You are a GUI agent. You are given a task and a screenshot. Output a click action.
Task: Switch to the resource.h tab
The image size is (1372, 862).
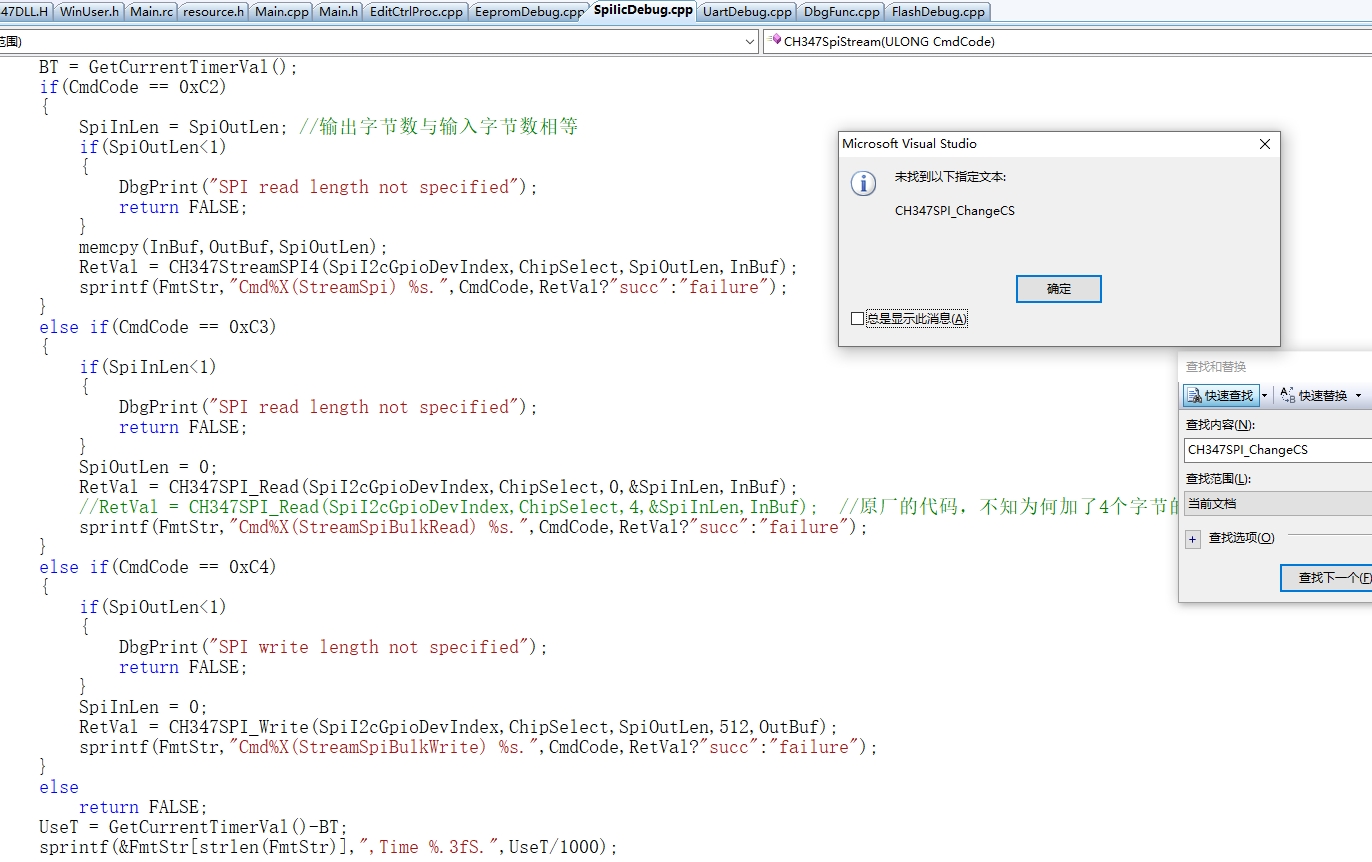[213, 12]
